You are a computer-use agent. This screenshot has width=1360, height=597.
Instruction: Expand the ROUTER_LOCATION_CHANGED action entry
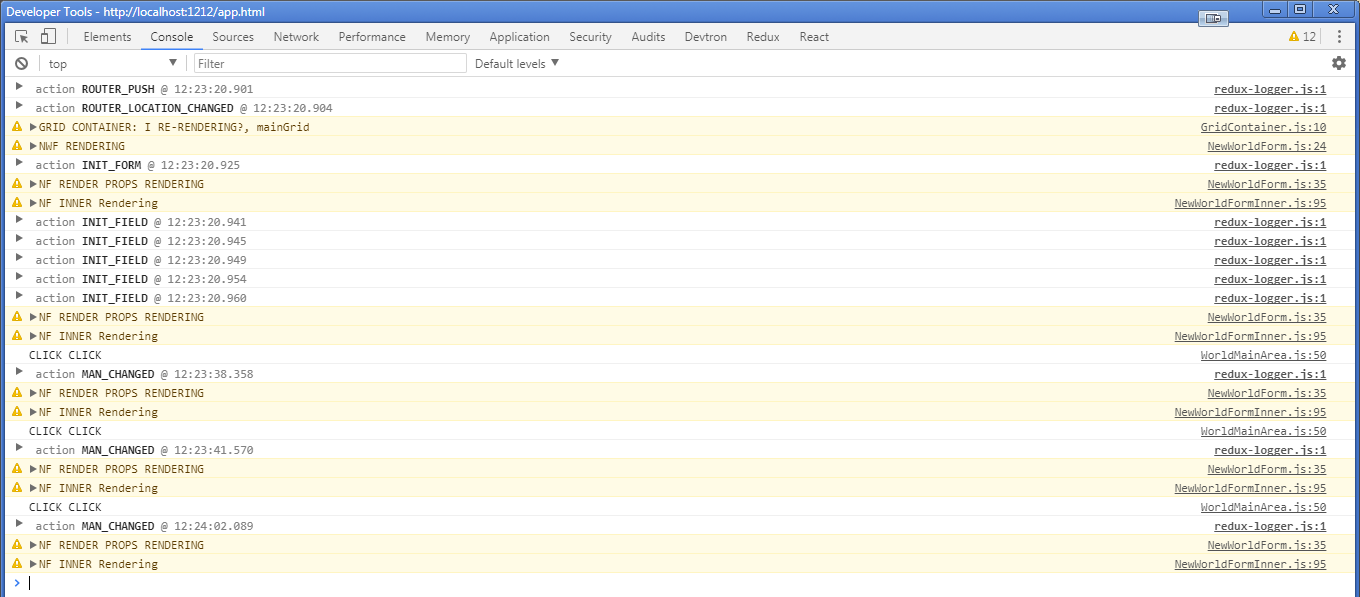click(19, 107)
